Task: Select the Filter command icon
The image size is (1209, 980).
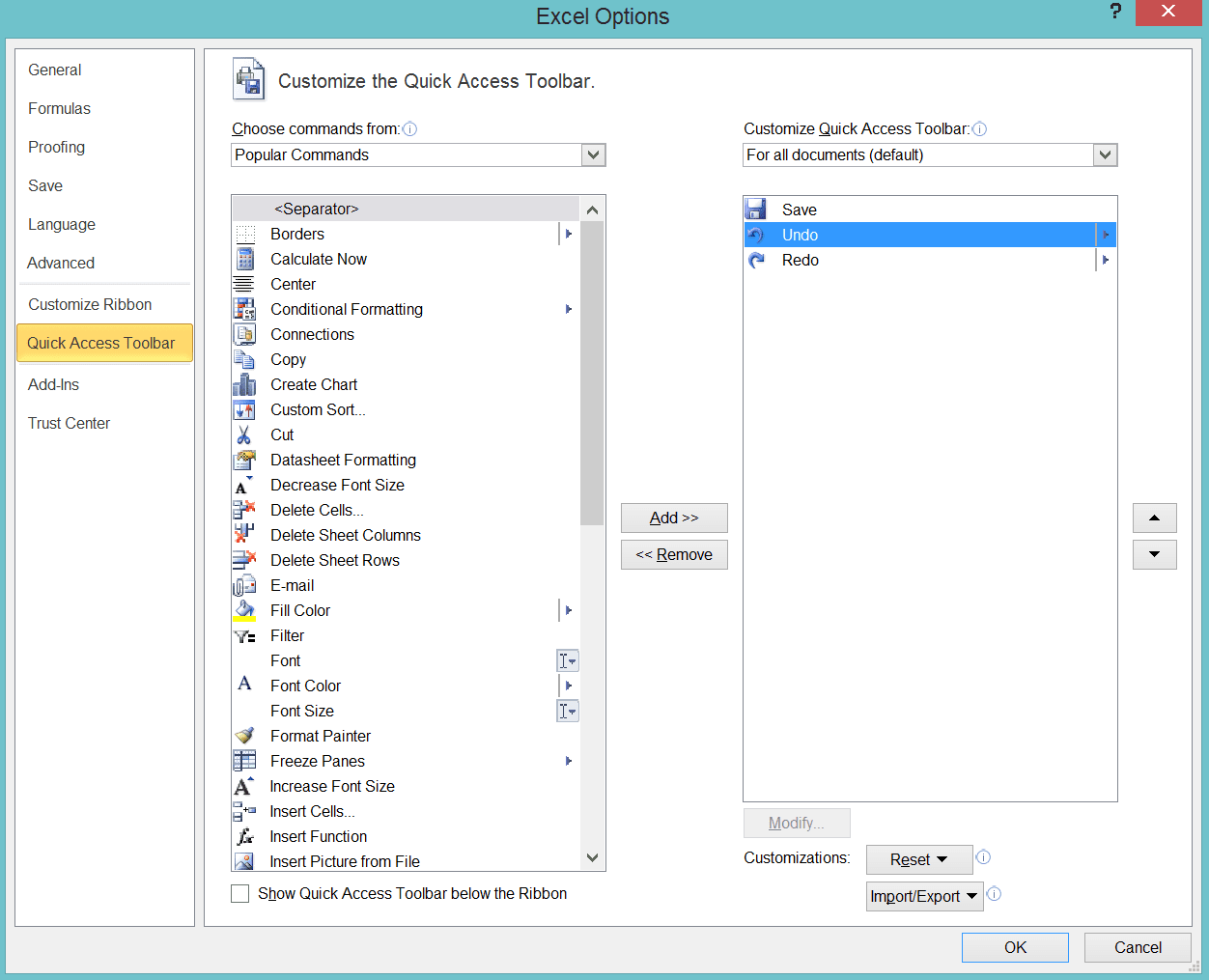Action: click(243, 635)
